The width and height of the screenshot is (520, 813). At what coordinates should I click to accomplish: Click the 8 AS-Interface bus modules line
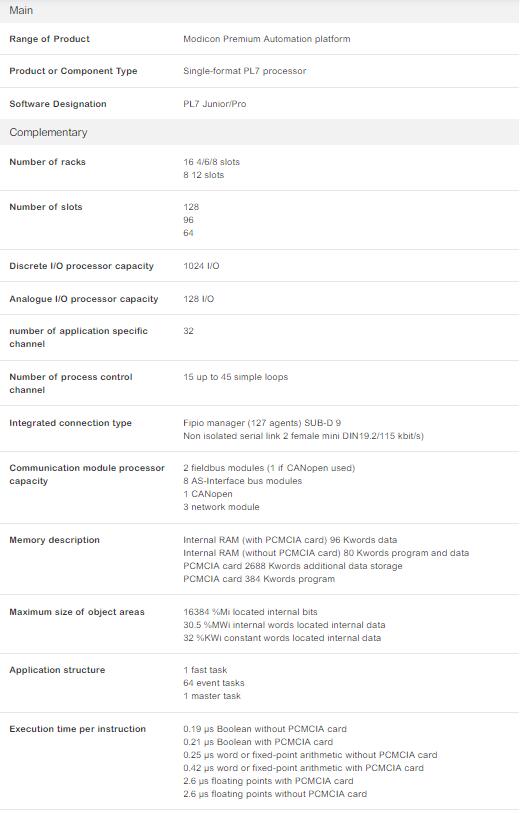[x=243, y=481]
